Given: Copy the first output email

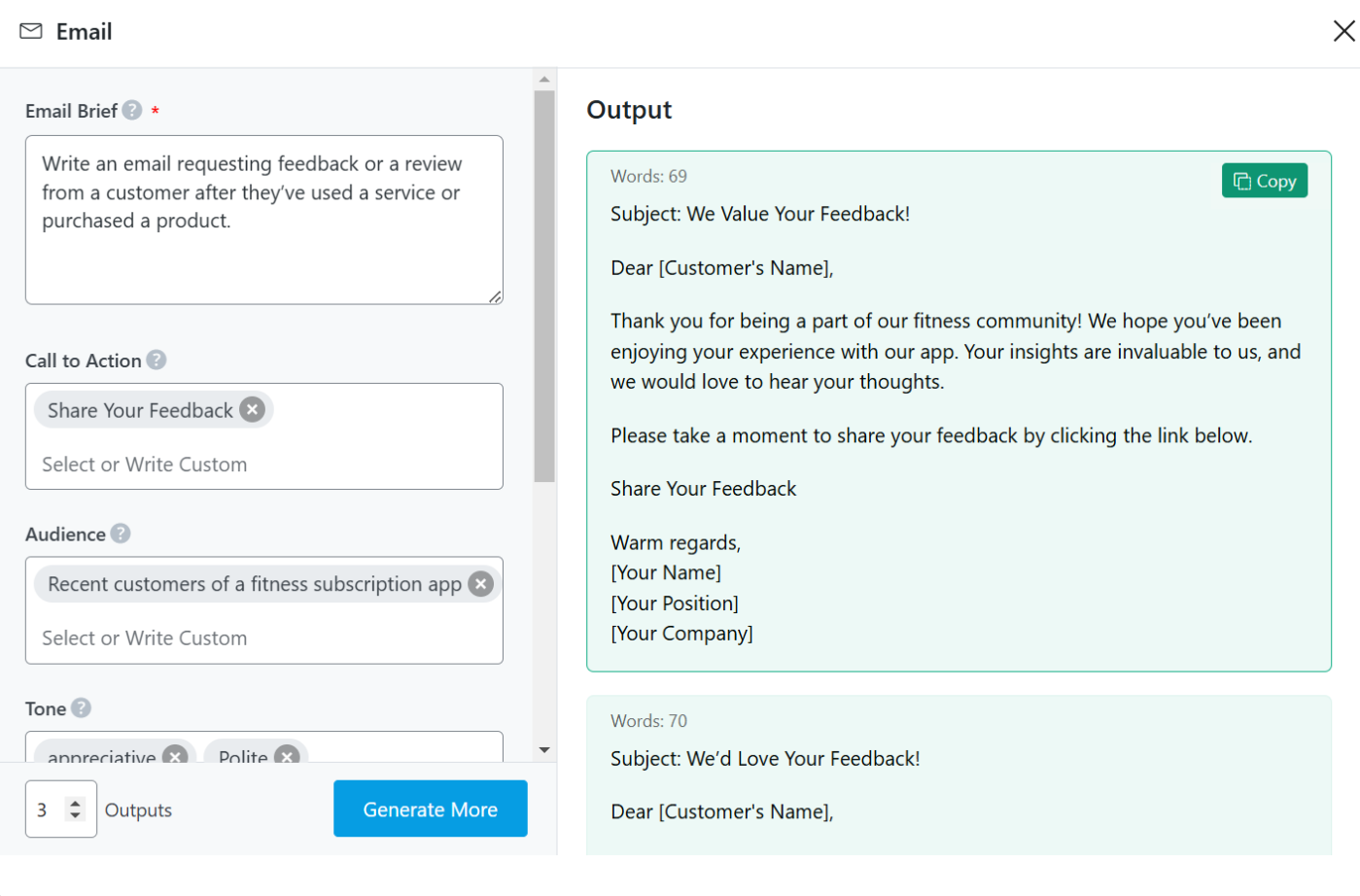Looking at the screenshot, I should click(x=1265, y=181).
